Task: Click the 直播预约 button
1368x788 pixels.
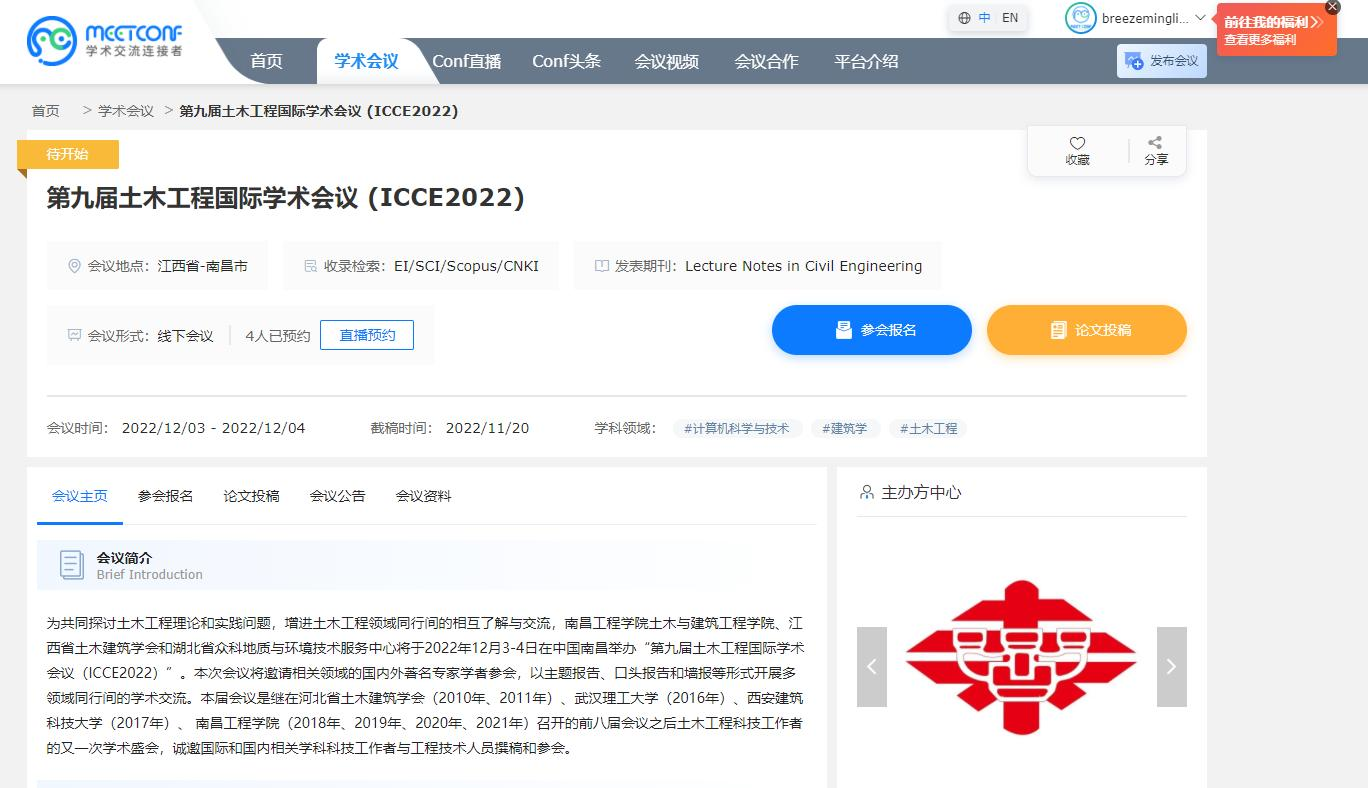Action: coord(367,335)
